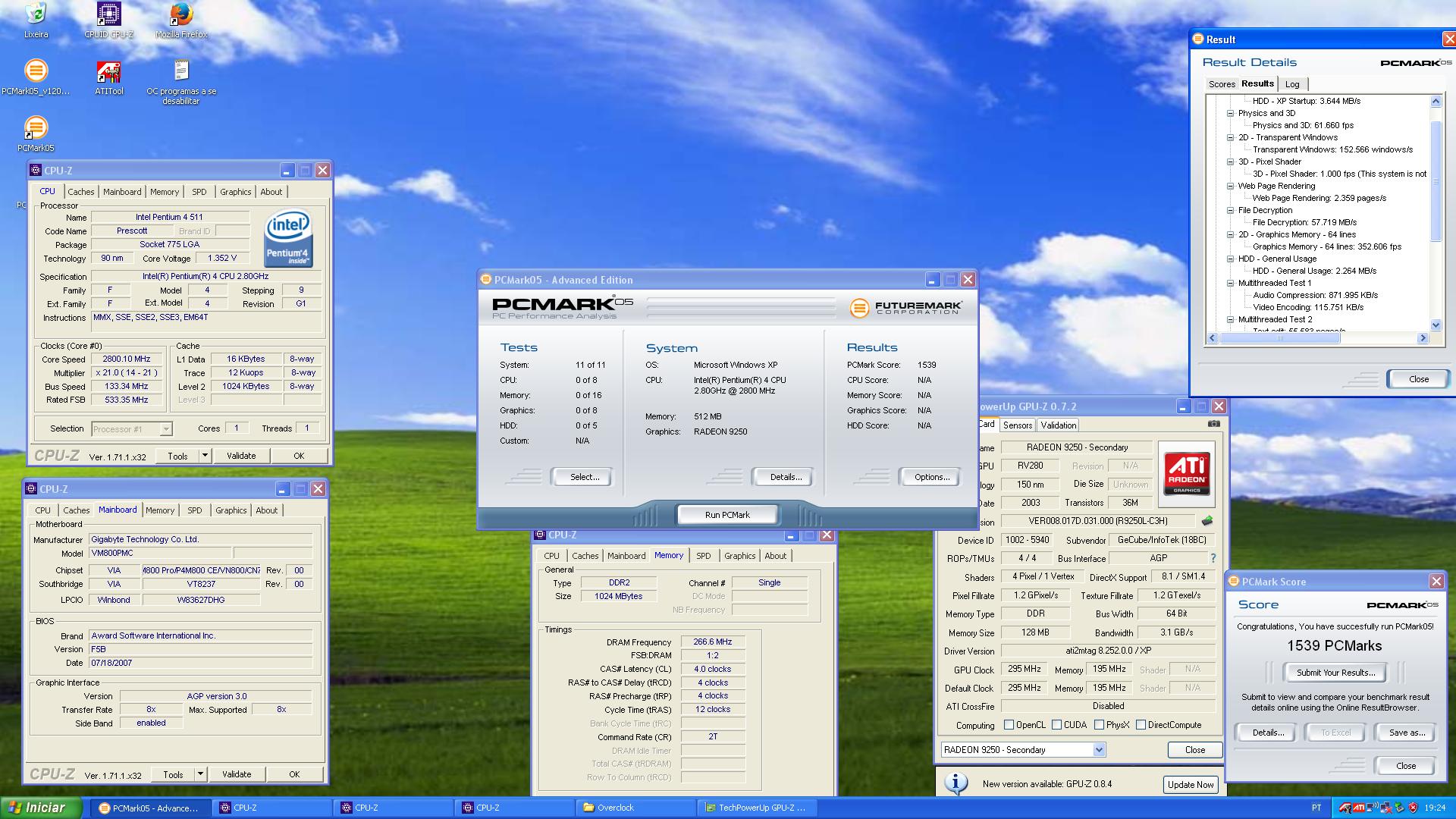Switch to the PCMark05 Advanced taskbar item
Viewport: 1456px width, 819px height.
tap(149, 808)
